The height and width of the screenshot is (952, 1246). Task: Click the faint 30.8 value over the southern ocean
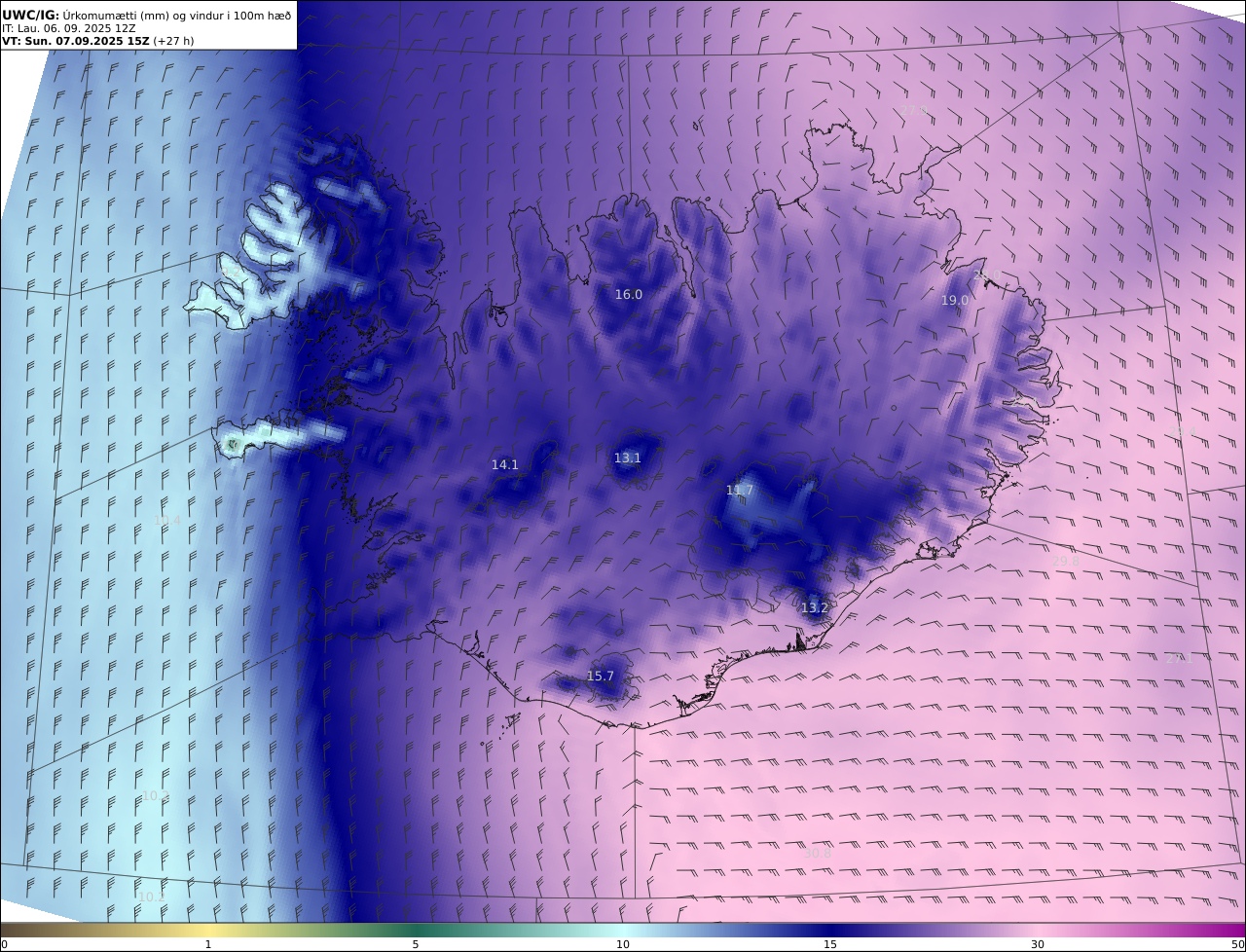(818, 854)
